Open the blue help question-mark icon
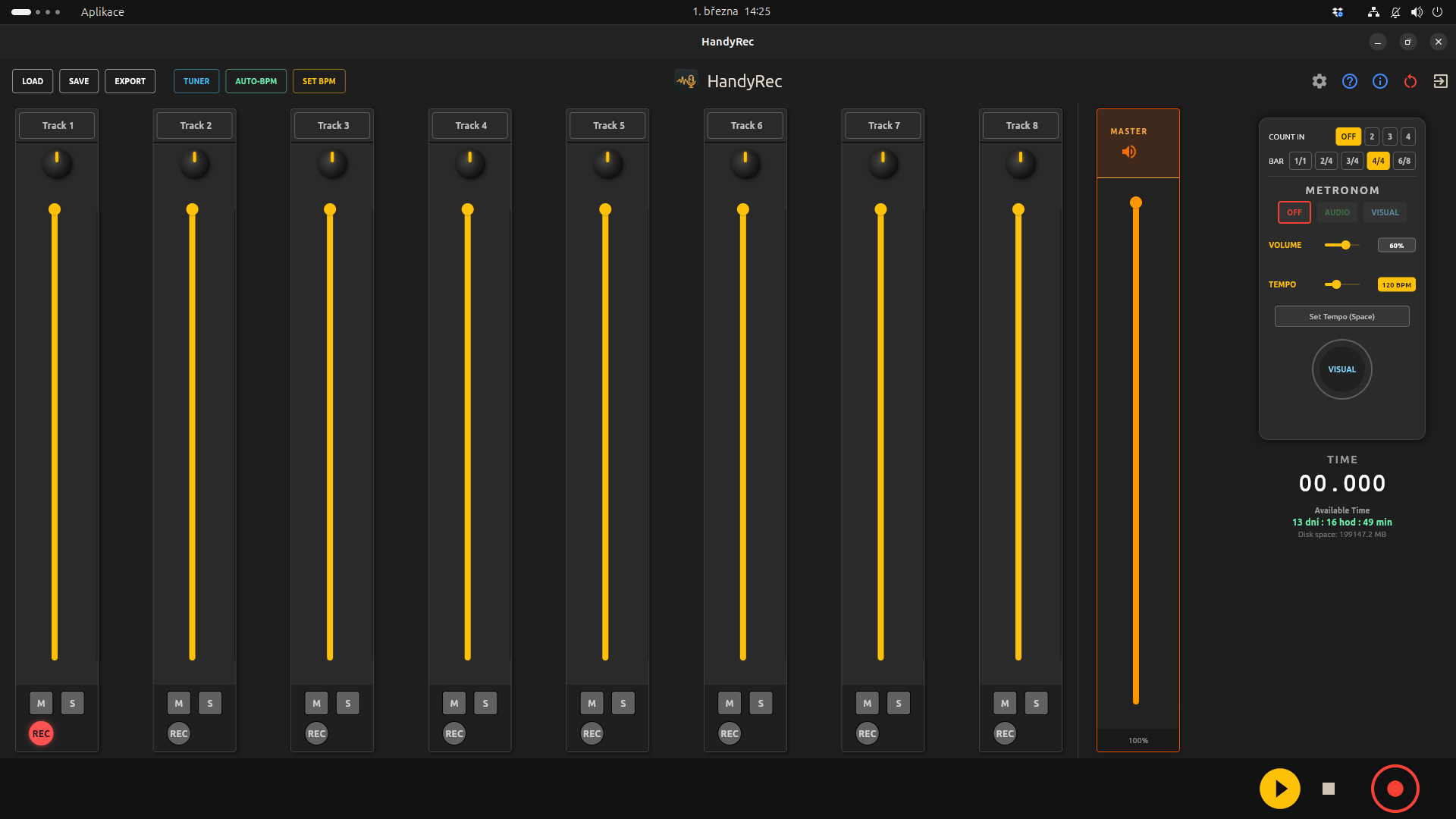 pyautogui.click(x=1350, y=81)
